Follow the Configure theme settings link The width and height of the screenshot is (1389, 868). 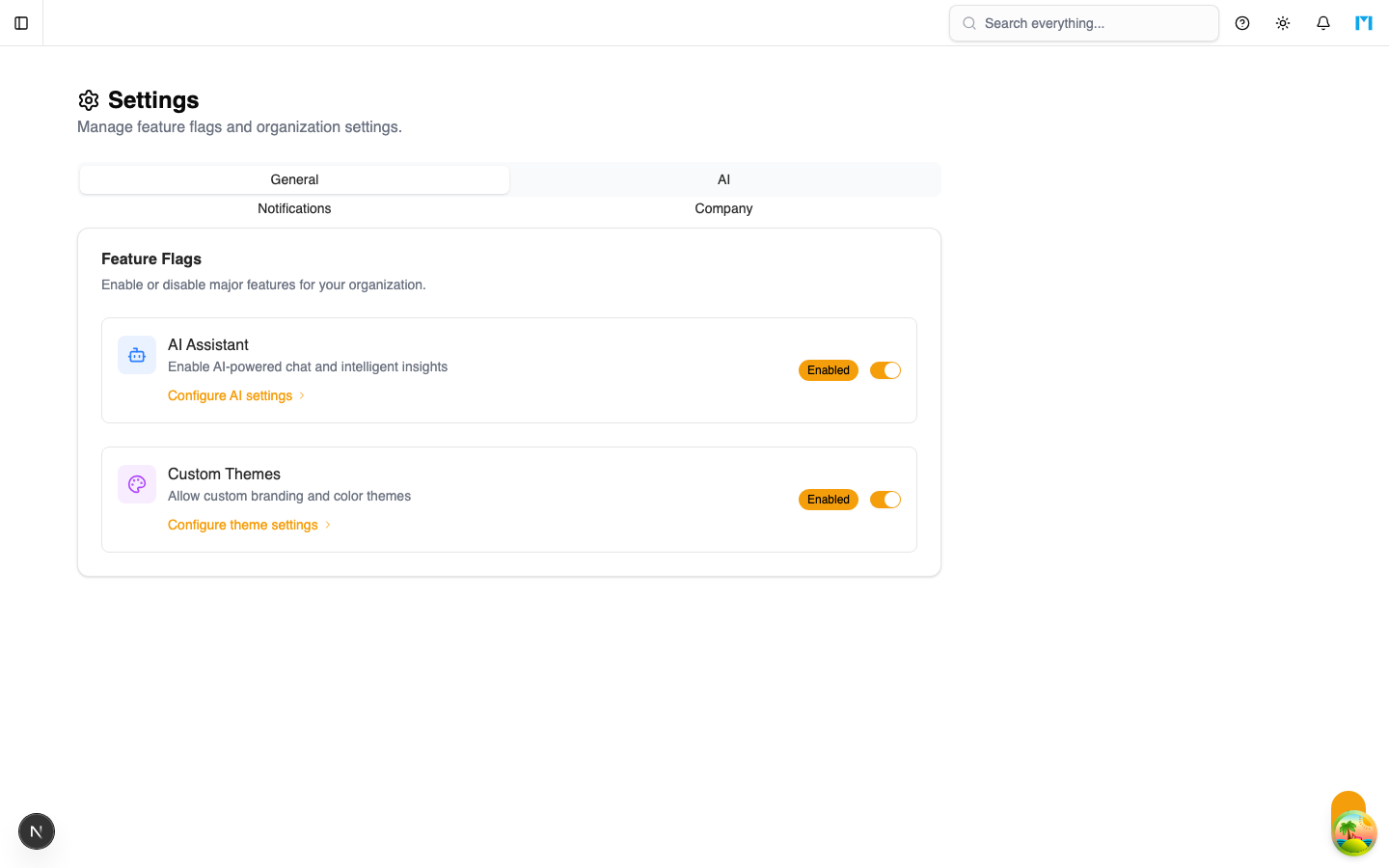243,525
